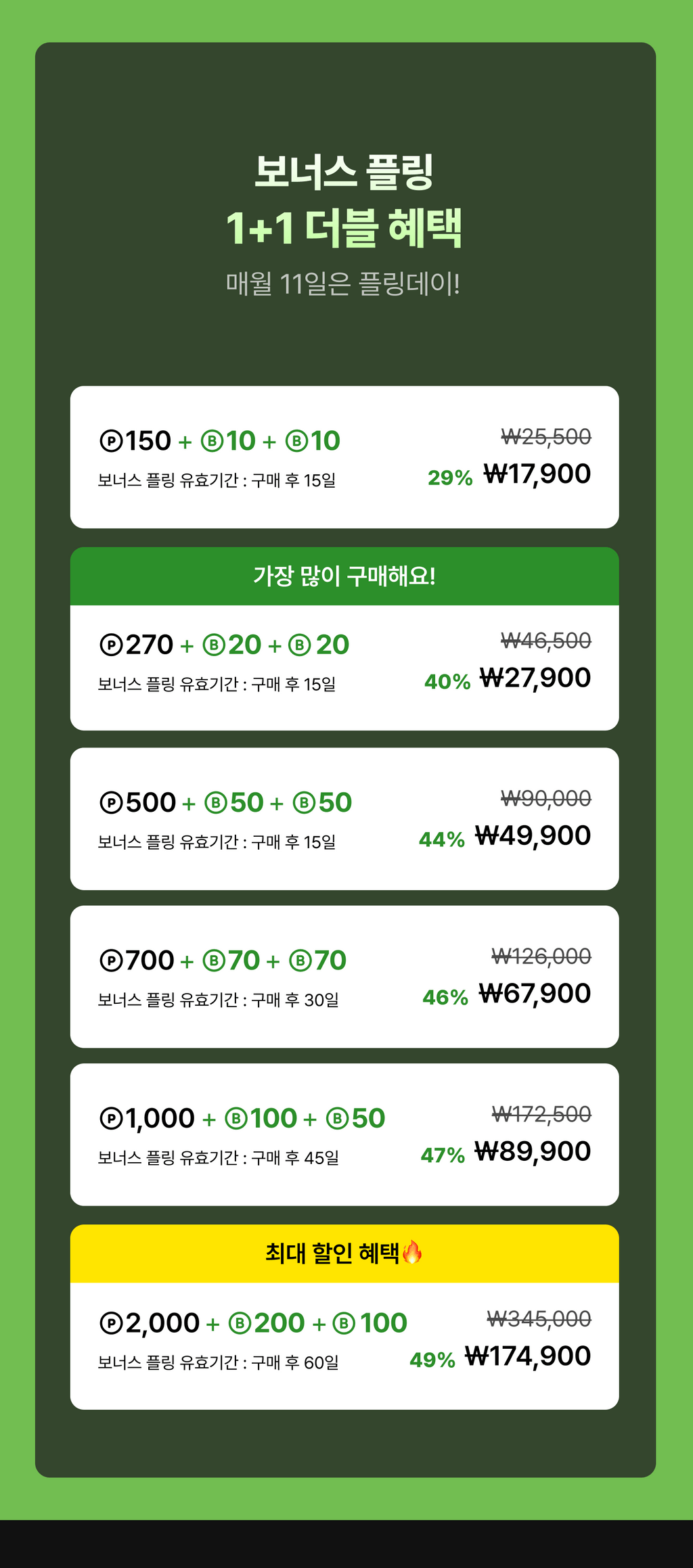The image size is (693, 1568).
Task: Click the 매월 11일은 플링데이! subtitle
Action: click(343, 283)
